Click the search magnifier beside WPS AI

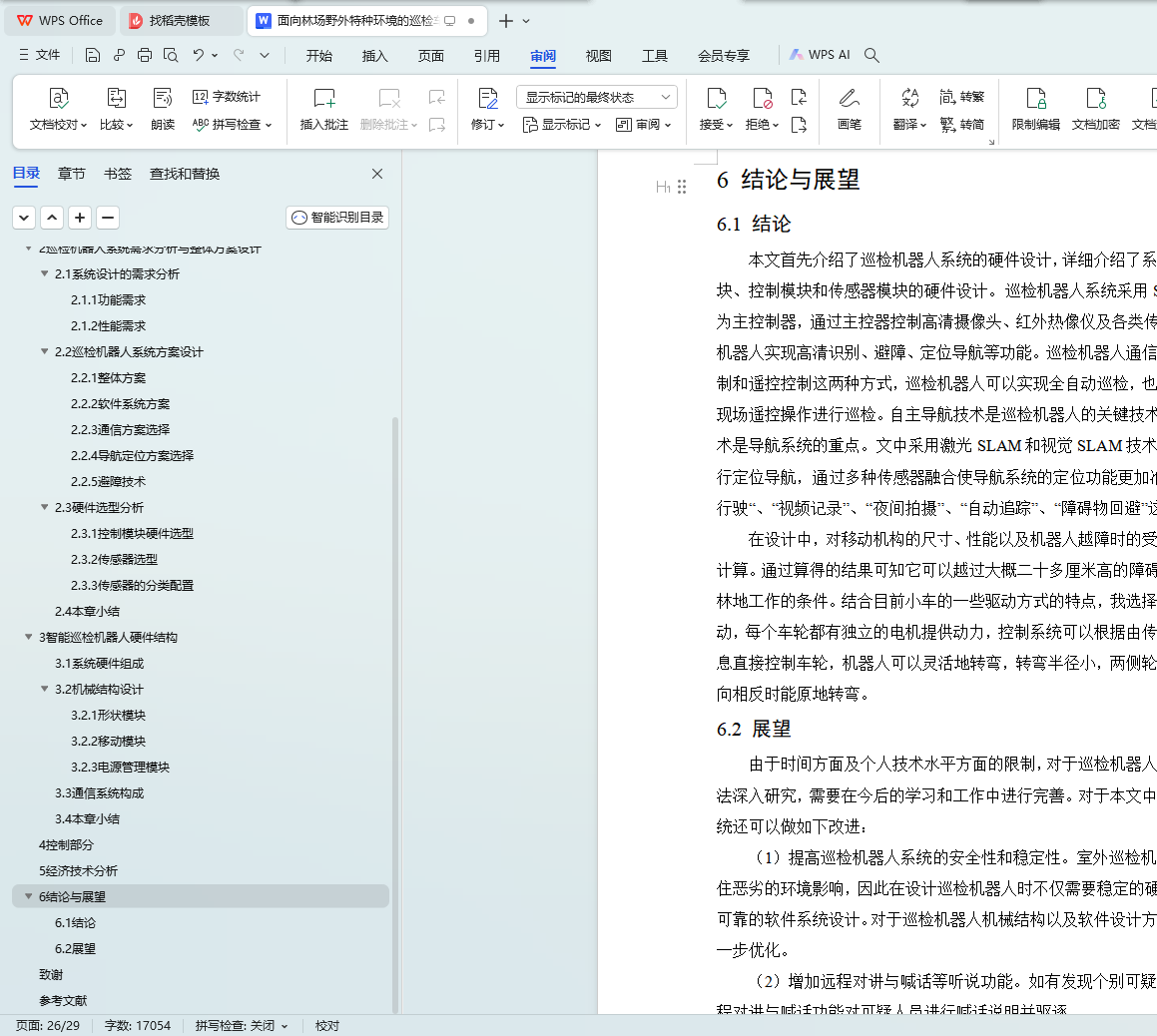pyautogui.click(x=871, y=56)
